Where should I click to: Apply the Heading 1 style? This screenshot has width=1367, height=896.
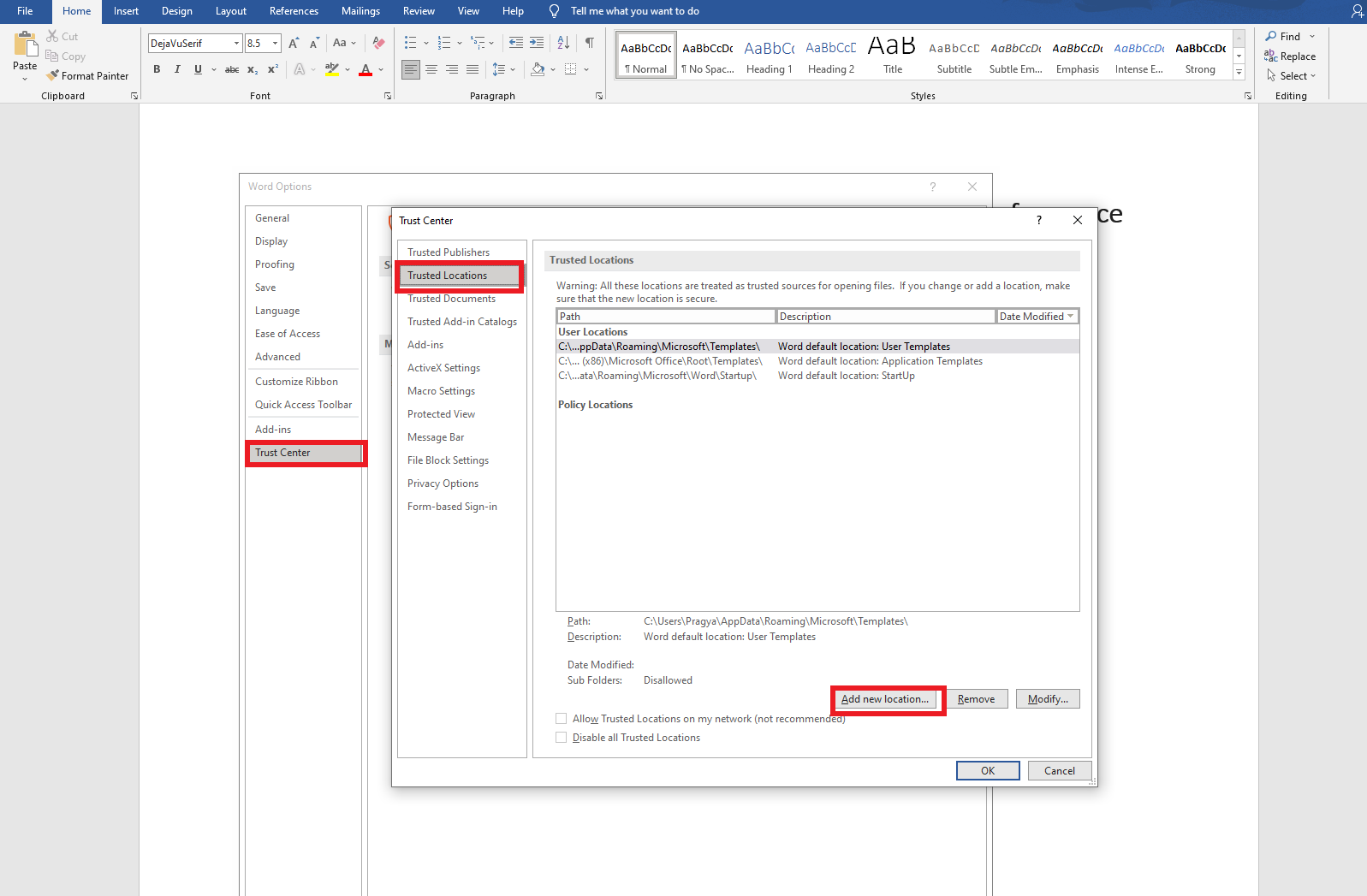[x=770, y=56]
